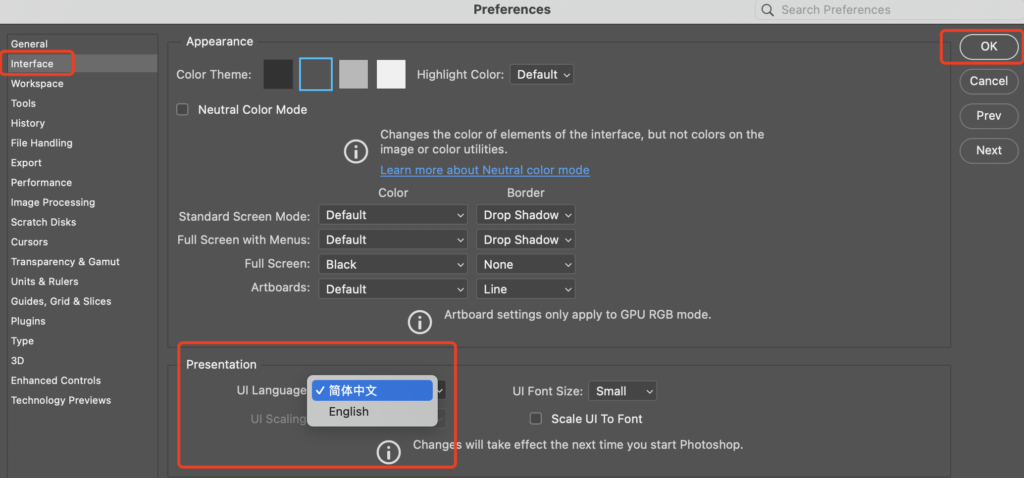Select the darkest color theme swatch
1024x478 pixels.
[x=278, y=74]
